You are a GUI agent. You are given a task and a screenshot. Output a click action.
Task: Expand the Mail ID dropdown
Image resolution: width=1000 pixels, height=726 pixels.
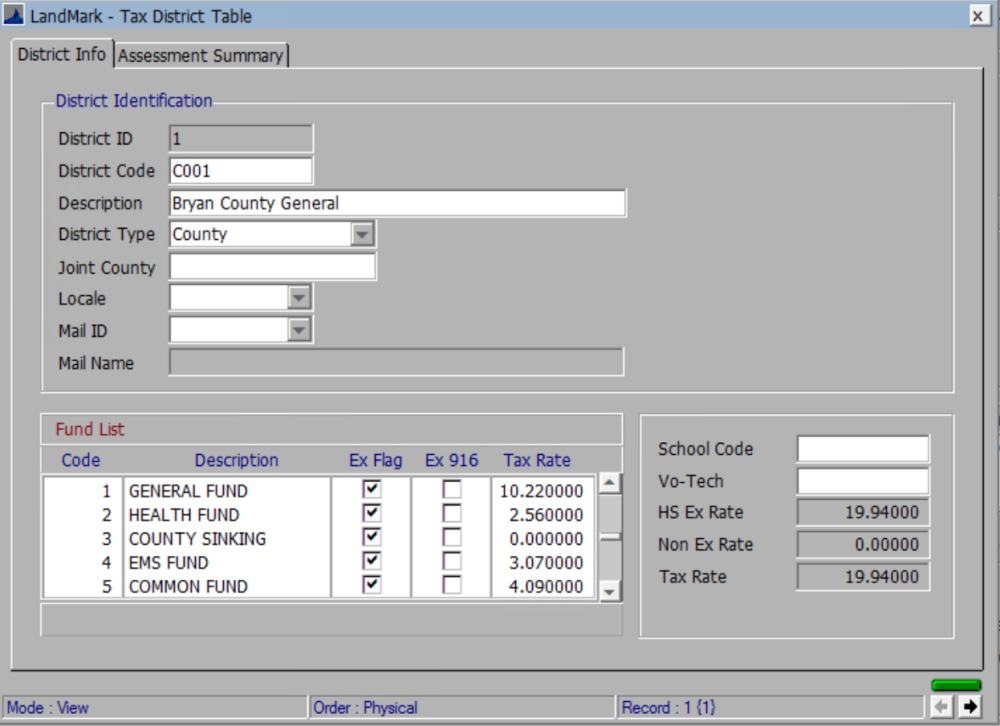click(x=299, y=329)
